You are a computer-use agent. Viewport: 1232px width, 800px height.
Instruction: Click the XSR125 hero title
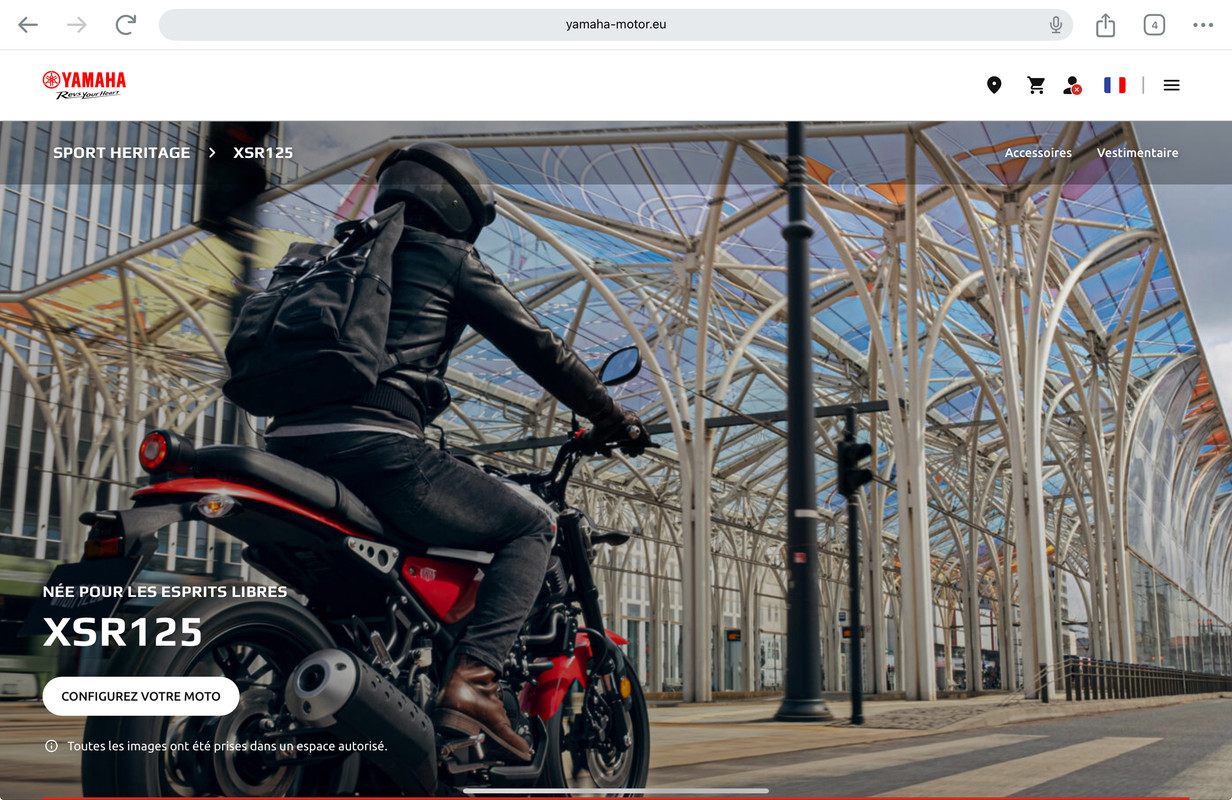point(123,632)
